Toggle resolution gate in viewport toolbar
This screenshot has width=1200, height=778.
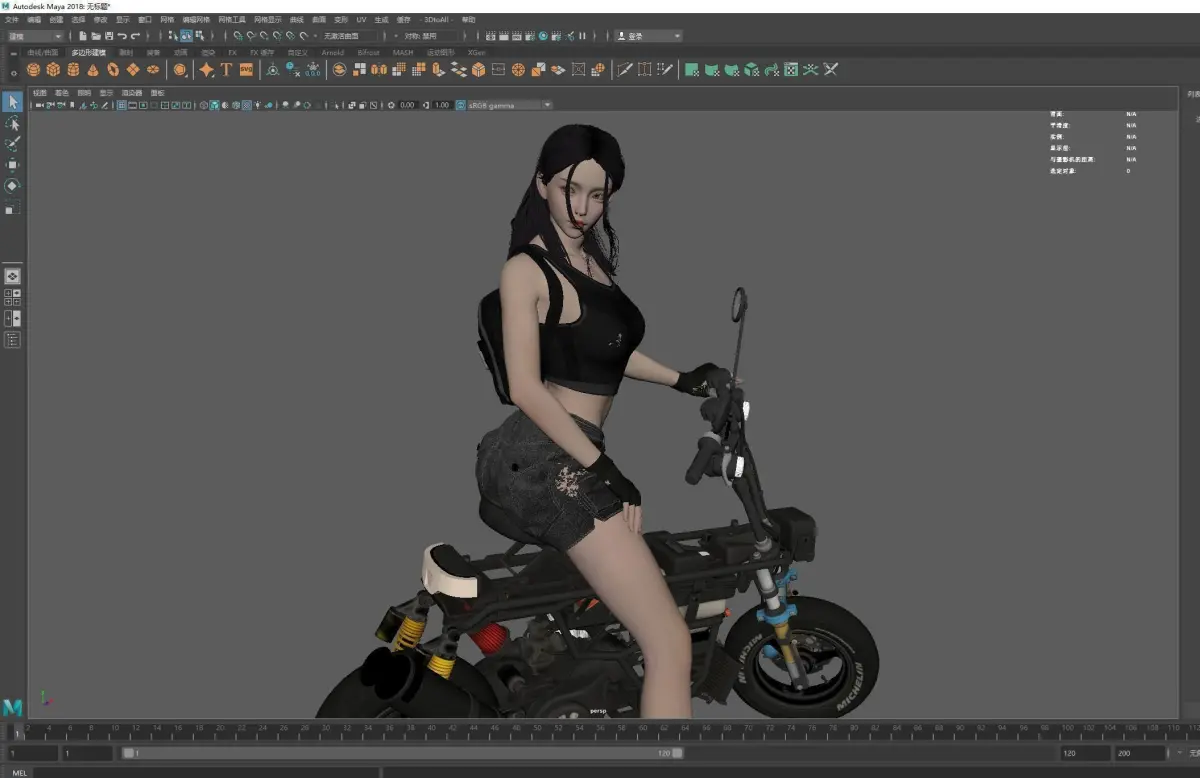pyautogui.click(x=143, y=105)
